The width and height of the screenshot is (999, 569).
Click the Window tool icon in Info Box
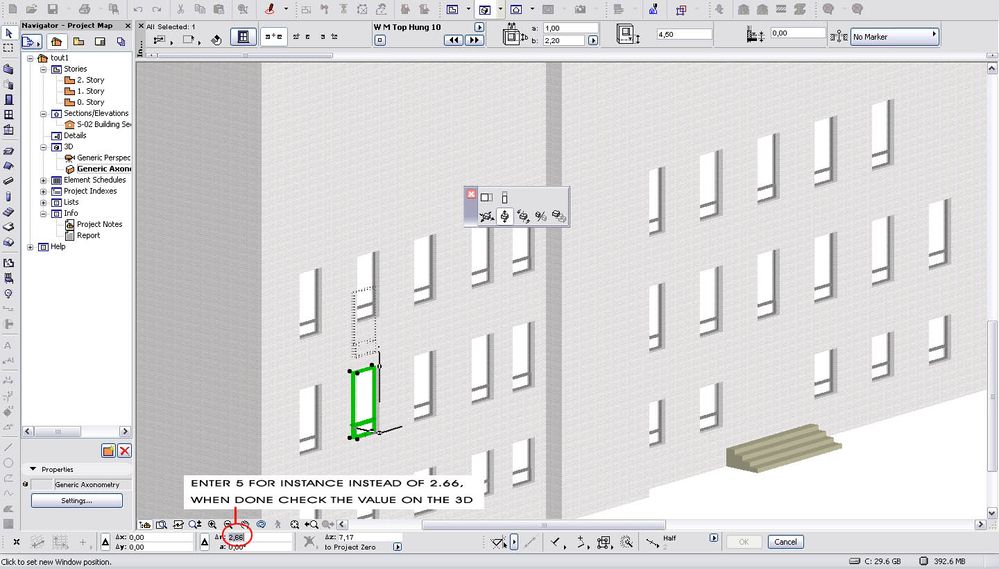243,37
